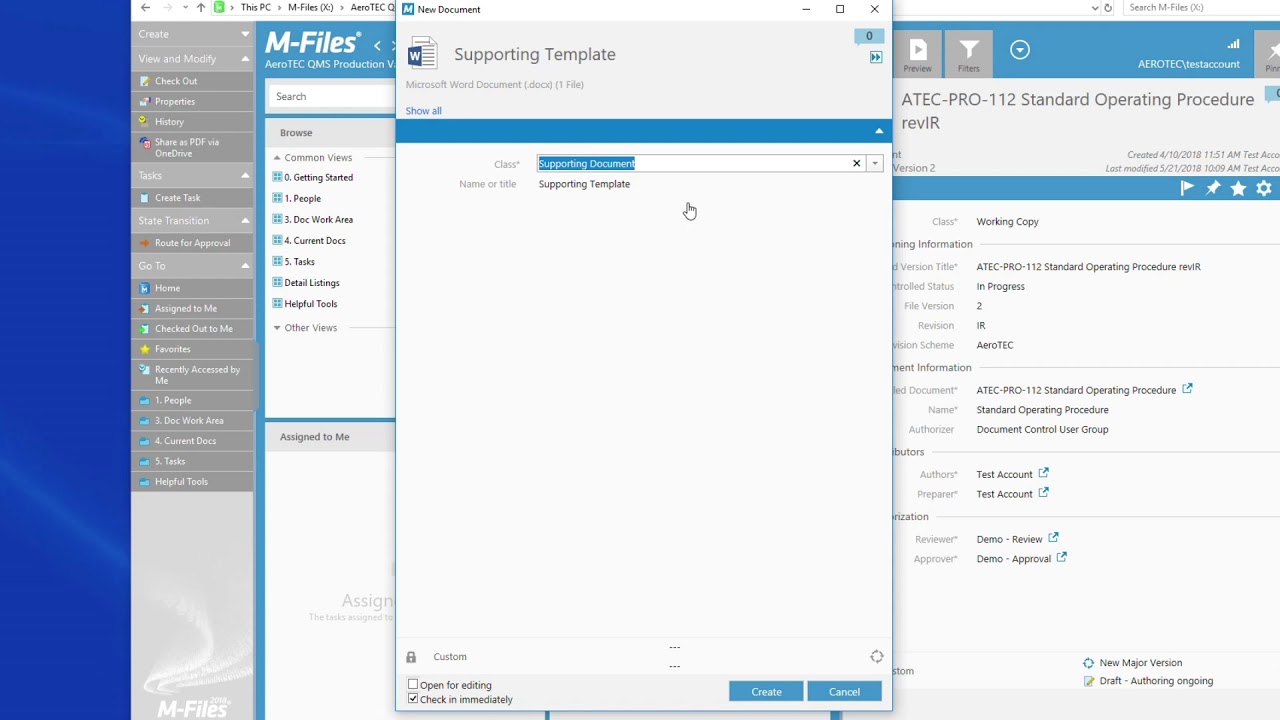Collapse the dialog properties header arrow
This screenshot has height=720, width=1280.
pyautogui.click(x=879, y=131)
